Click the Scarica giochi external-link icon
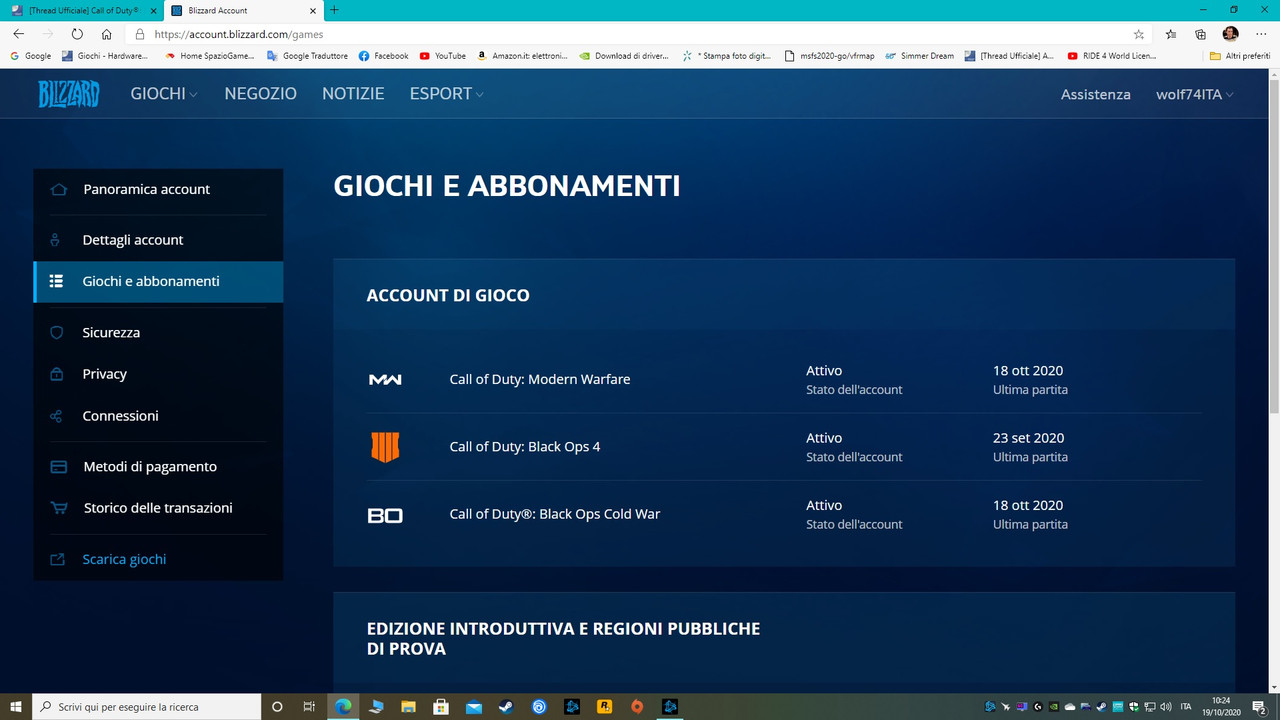 pos(57,559)
